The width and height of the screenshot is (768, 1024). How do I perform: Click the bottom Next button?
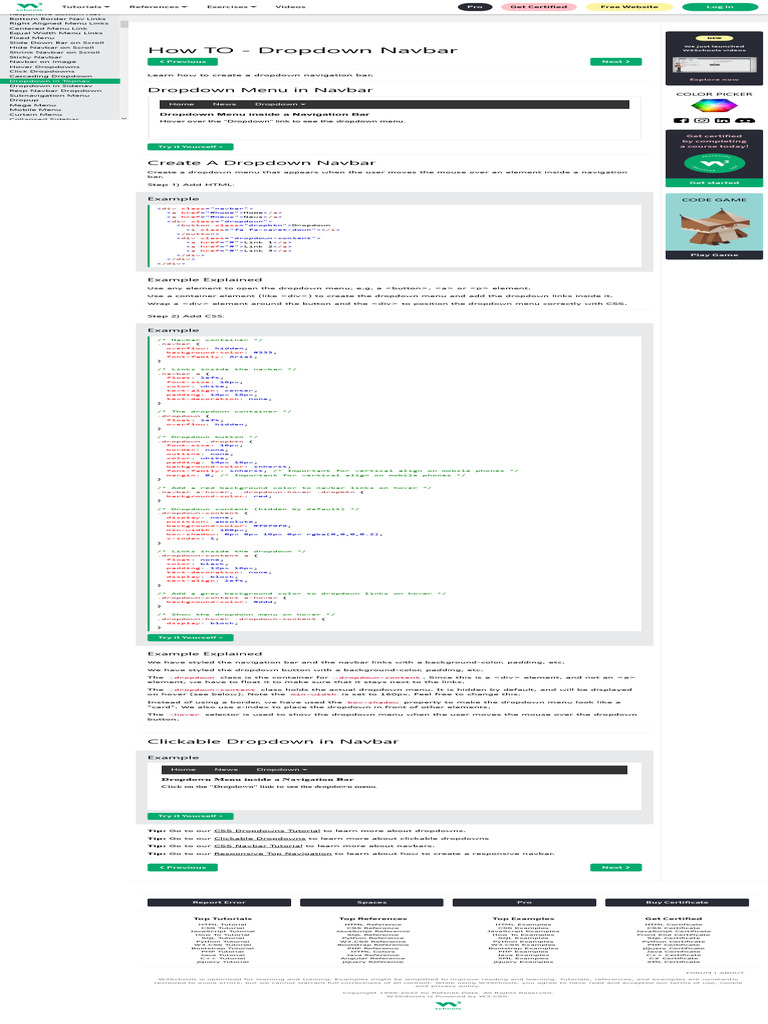(x=616, y=867)
